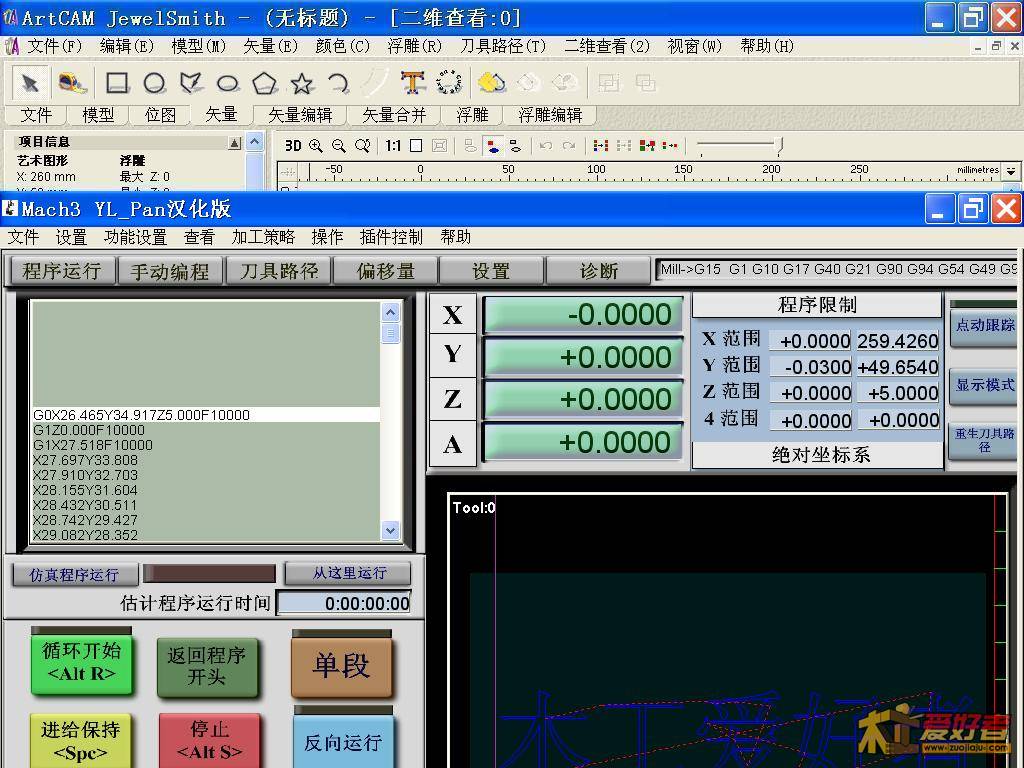Select the ellipse vector tool
This screenshot has width=1024, height=768.
pyautogui.click(x=227, y=83)
